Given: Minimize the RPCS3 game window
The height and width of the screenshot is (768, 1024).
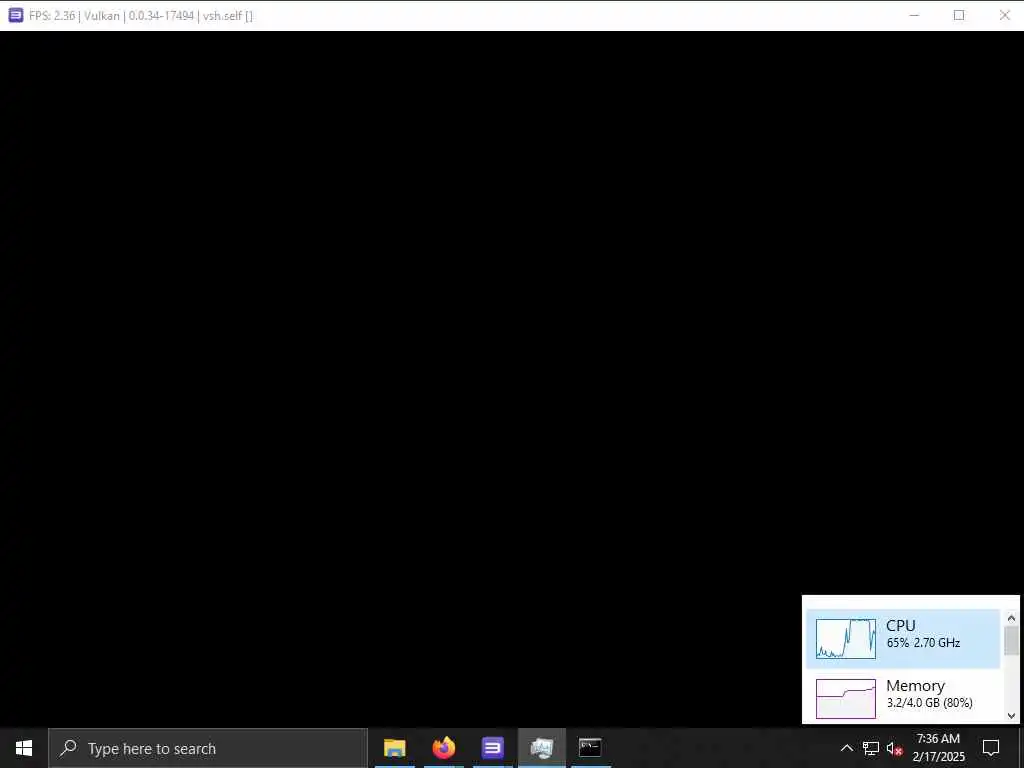Looking at the screenshot, I should click(914, 15).
